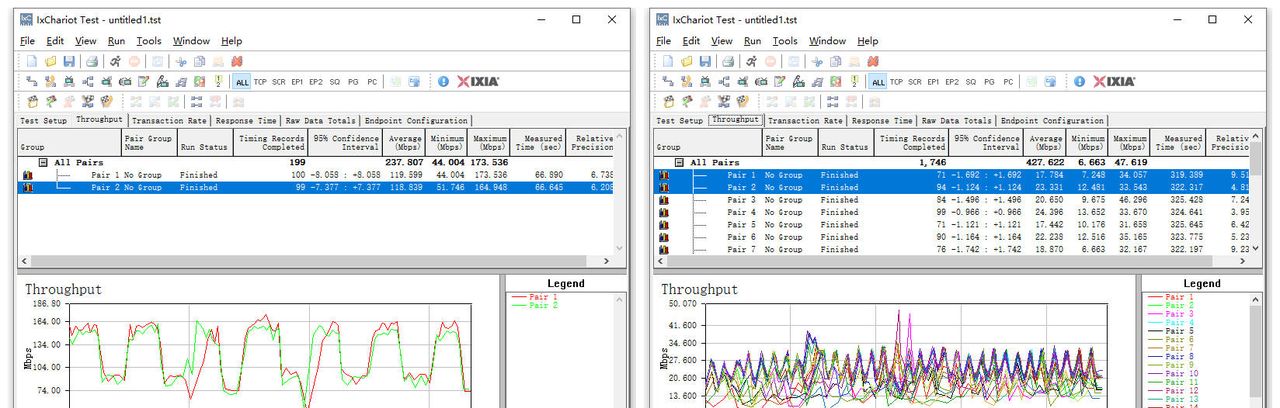
Task: Toggle the PC filter in right window
Action: [1008, 82]
